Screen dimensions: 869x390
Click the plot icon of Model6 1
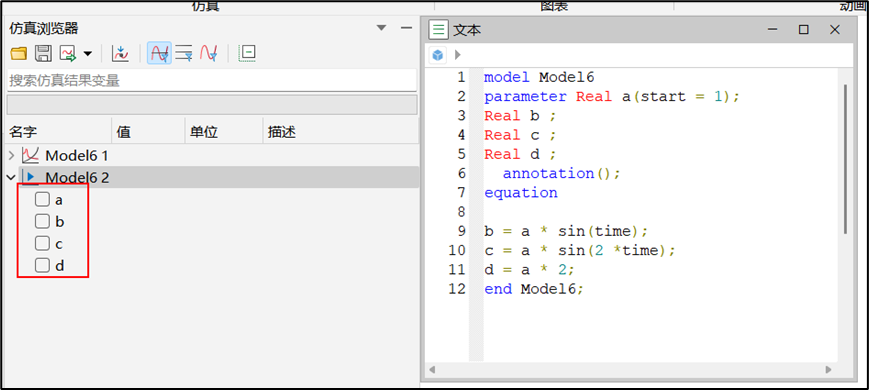[30, 155]
